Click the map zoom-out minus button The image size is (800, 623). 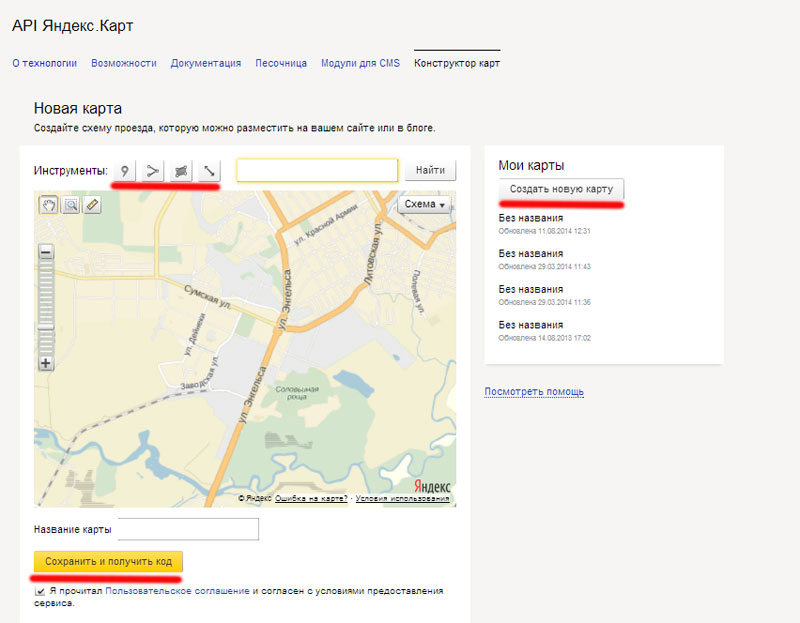point(46,254)
